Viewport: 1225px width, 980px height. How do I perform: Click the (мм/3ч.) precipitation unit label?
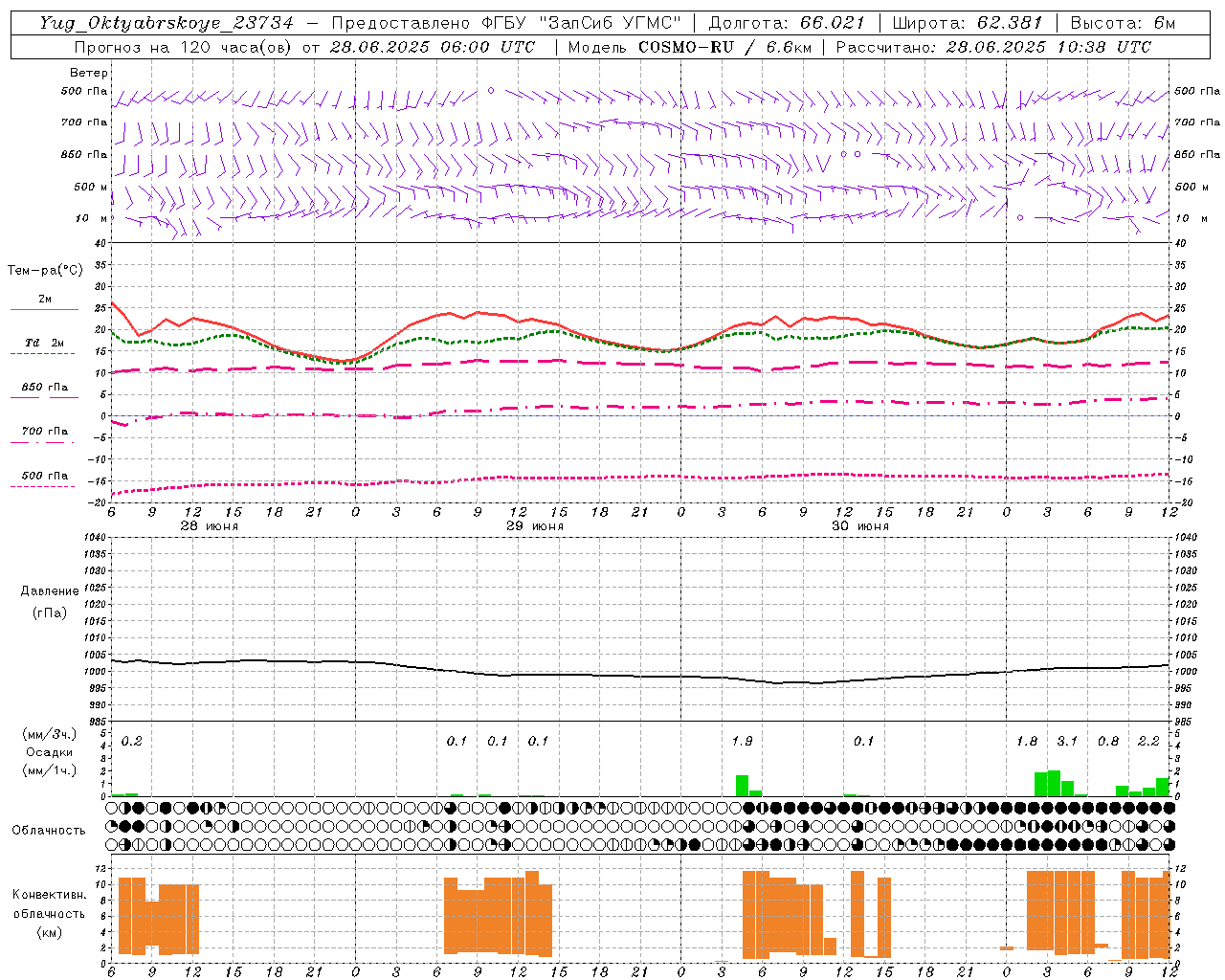click(x=49, y=734)
